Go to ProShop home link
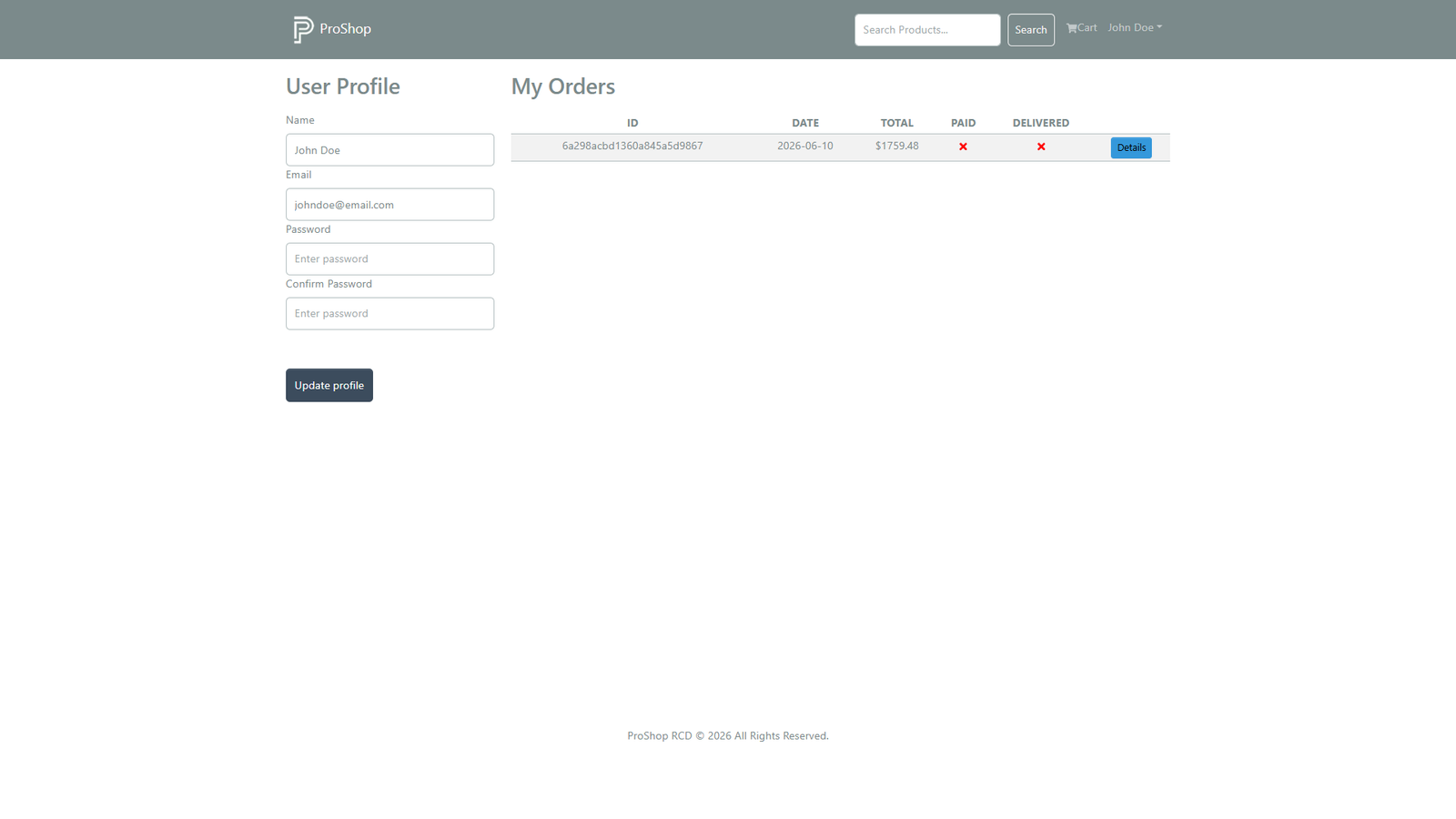The image size is (1456, 819). pos(332,29)
